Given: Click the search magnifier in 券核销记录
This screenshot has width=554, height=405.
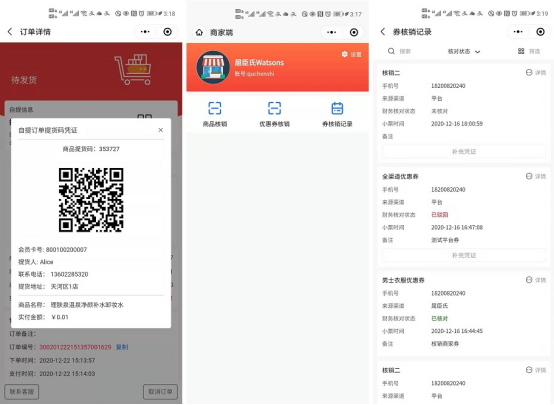Looking at the screenshot, I should [x=391, y=51].
